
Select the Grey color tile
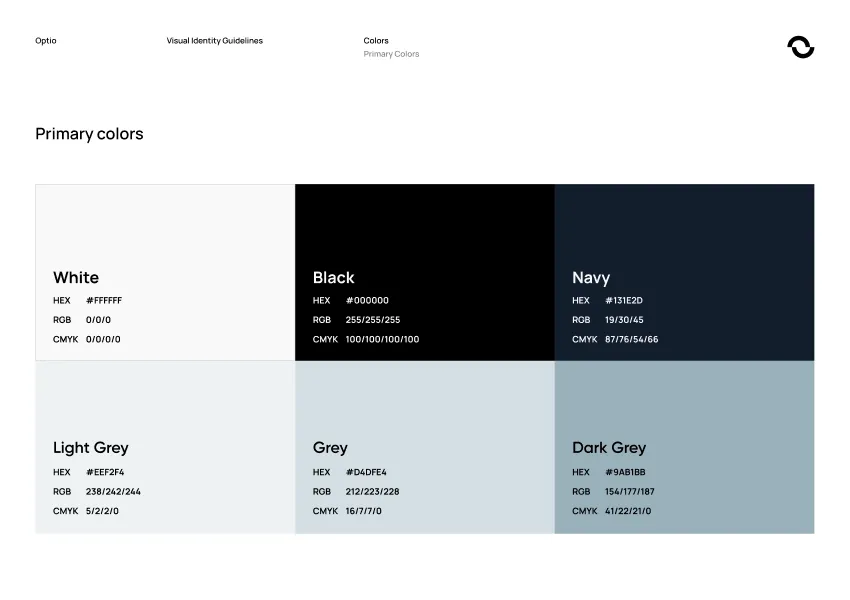424,400
